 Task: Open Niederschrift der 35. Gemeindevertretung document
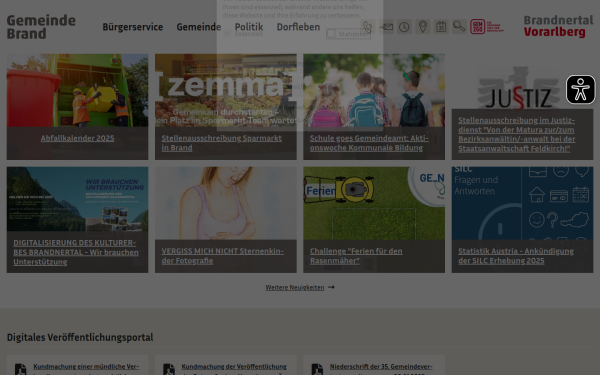click(x=381, y=369)
